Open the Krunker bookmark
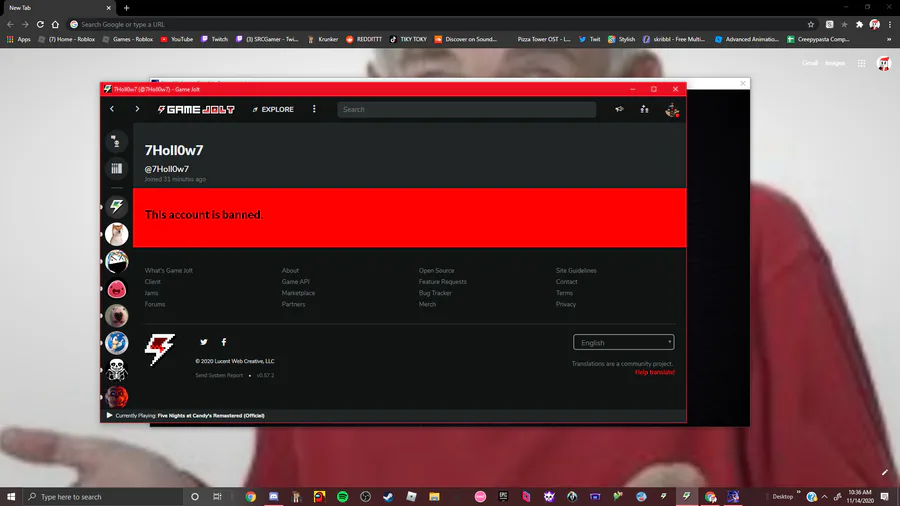Screen dimensions: 900x506 [323, 39]
